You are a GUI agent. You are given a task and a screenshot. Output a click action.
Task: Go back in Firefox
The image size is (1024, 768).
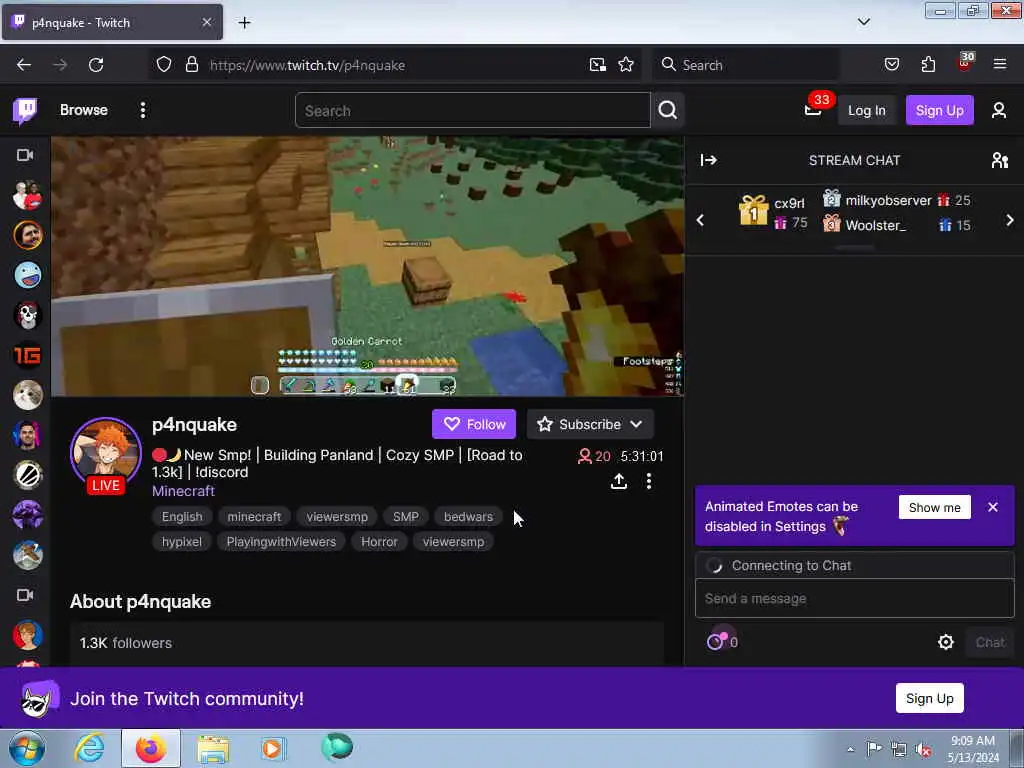[24, 65]
